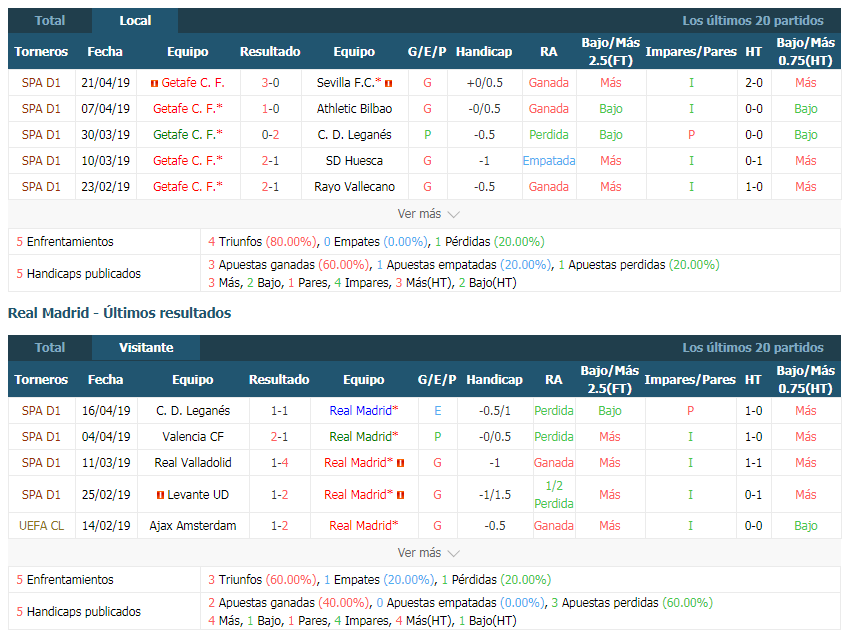Screen dimensions: 847x634
Task: Click 4 Triunfos (80.00%) summary text
Action: [x=263, y=241]
